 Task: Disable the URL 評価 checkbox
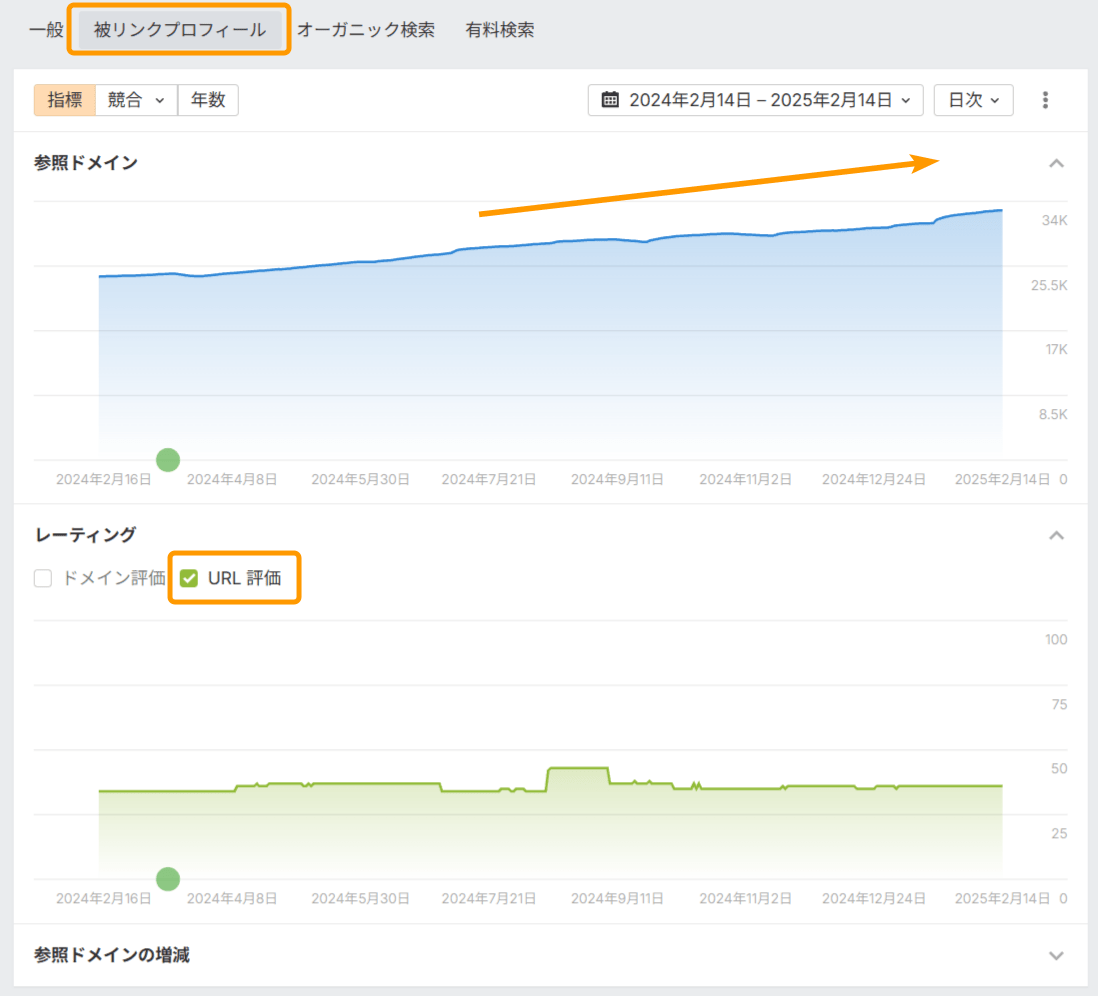click(189, 578)
